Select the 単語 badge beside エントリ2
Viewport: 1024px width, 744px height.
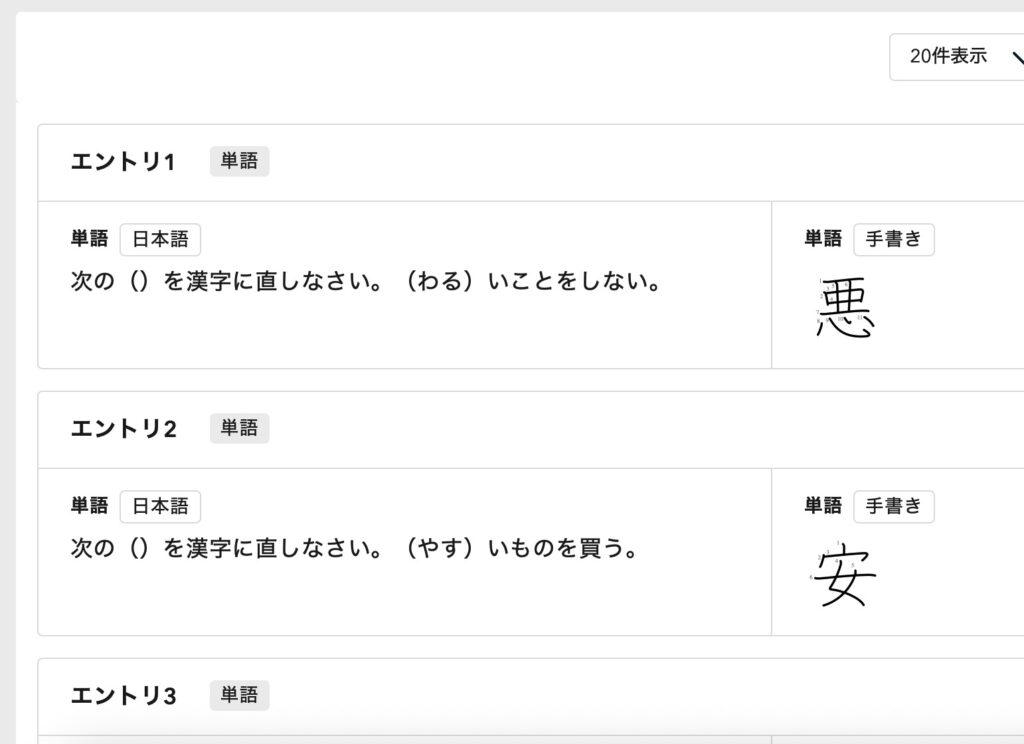coord(239,428)
